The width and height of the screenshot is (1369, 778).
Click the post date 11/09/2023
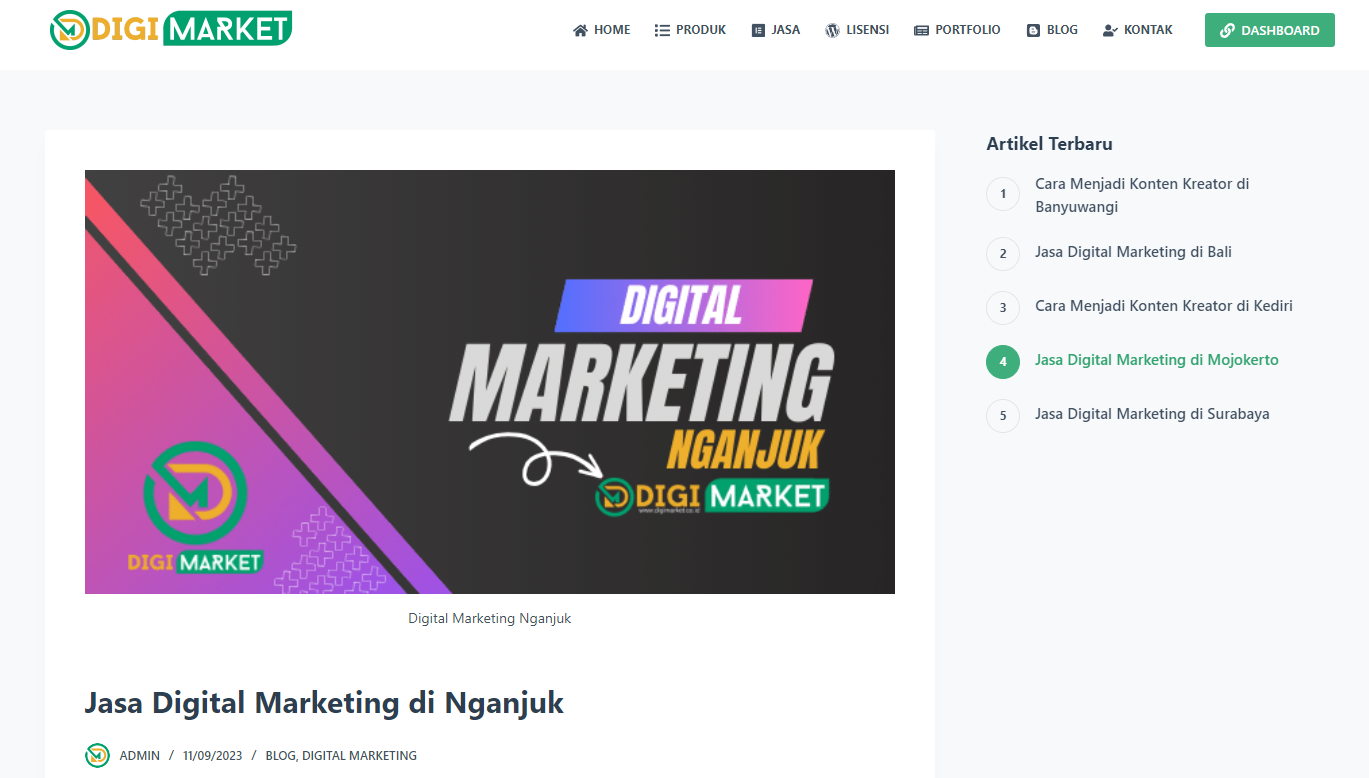click(212, 756)
